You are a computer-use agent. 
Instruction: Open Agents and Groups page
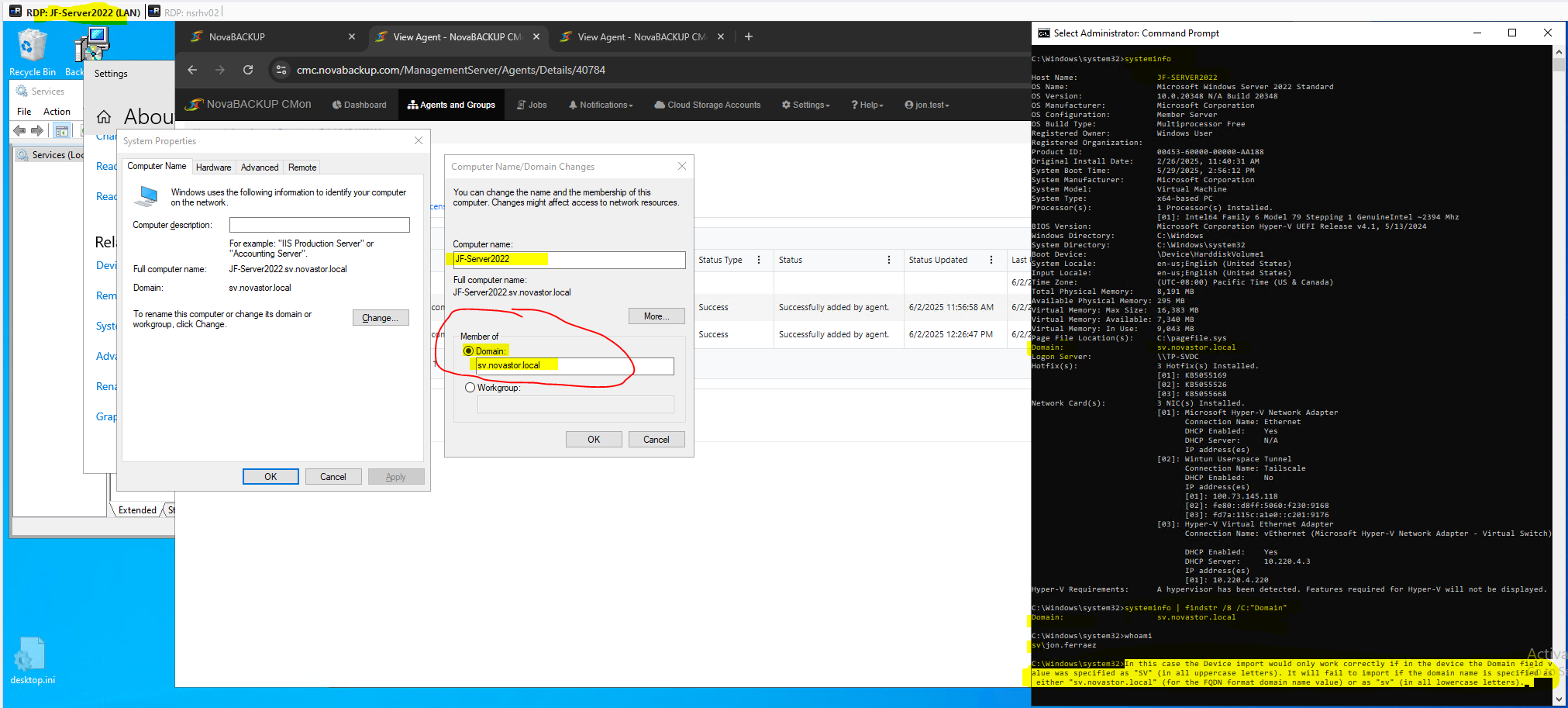point(452,105)
